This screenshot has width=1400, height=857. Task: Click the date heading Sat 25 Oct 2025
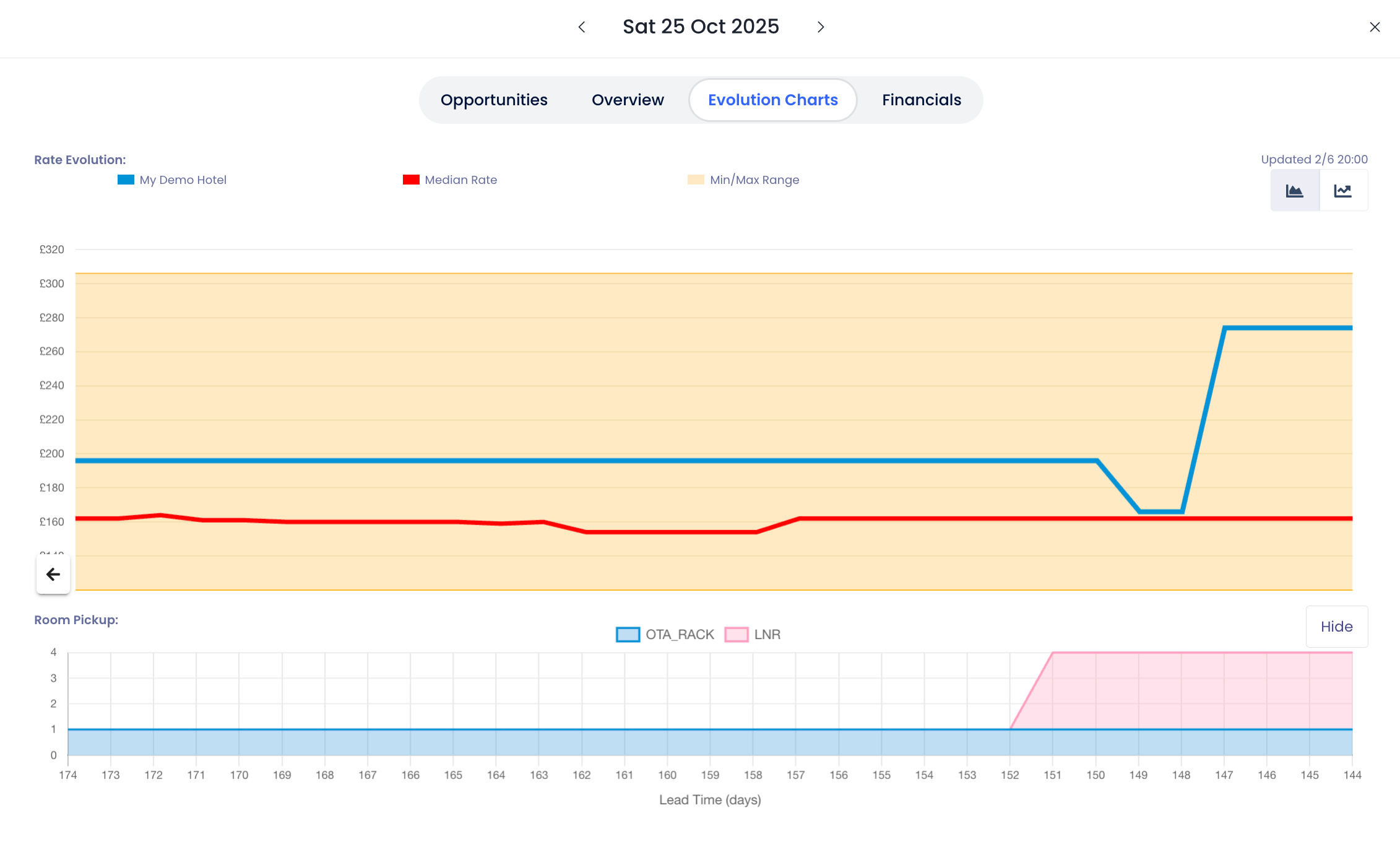tap(701, 27)
